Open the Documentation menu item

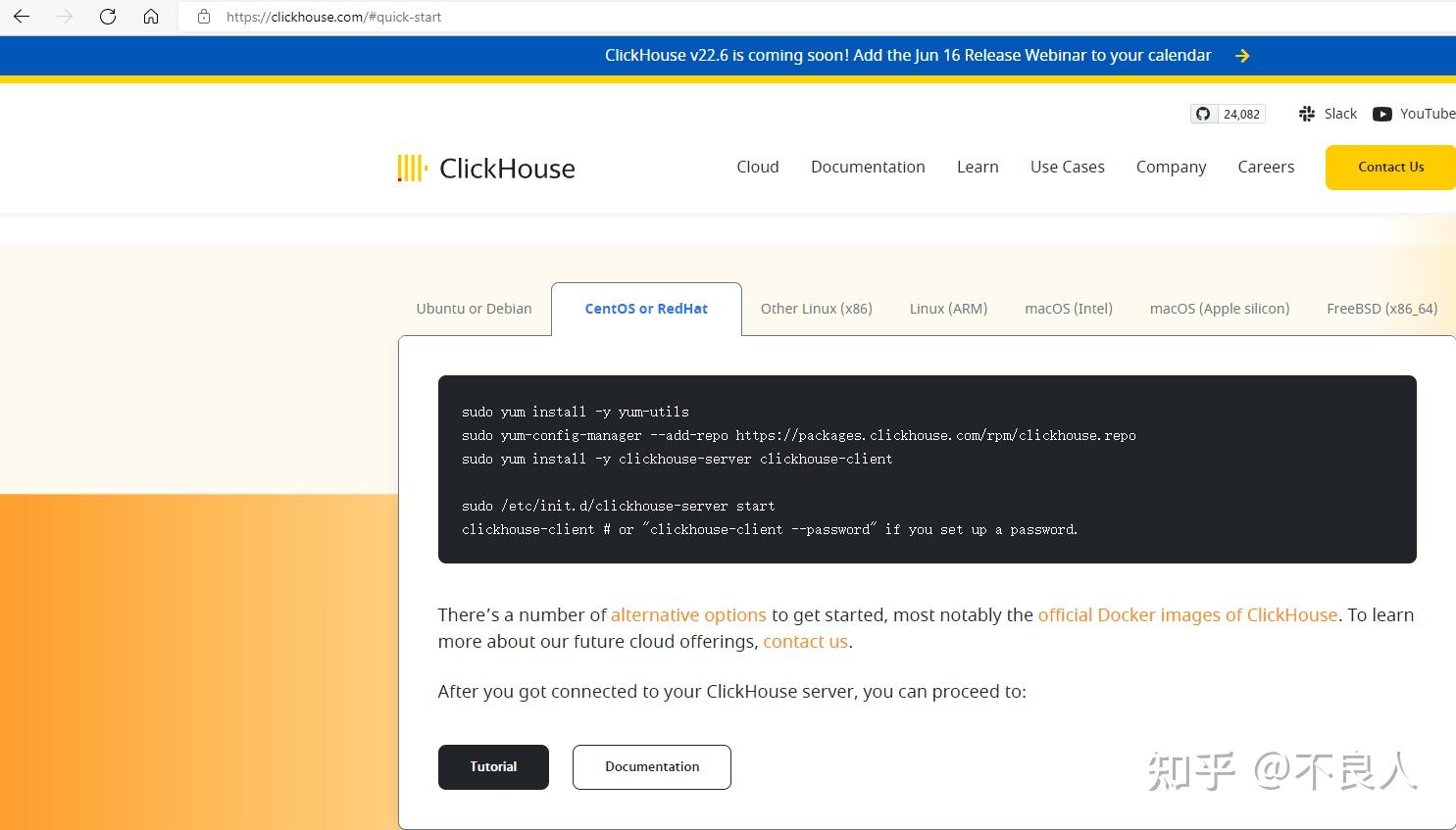click(868, 167)
